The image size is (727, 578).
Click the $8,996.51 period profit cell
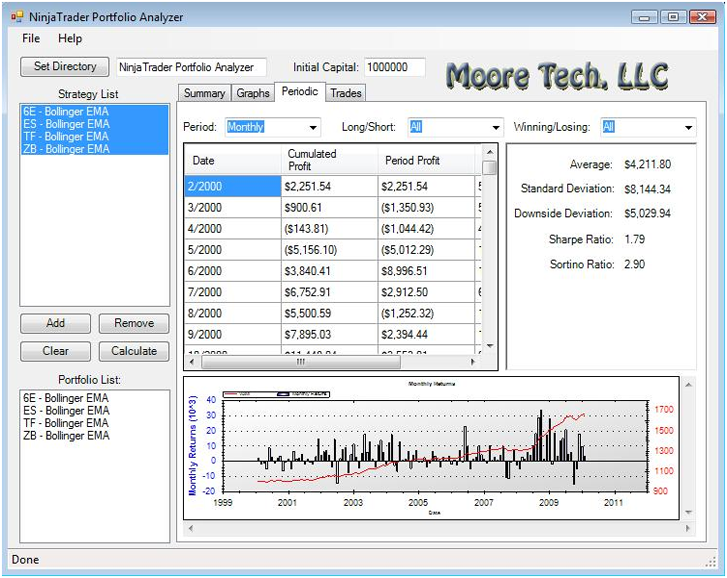427,271
